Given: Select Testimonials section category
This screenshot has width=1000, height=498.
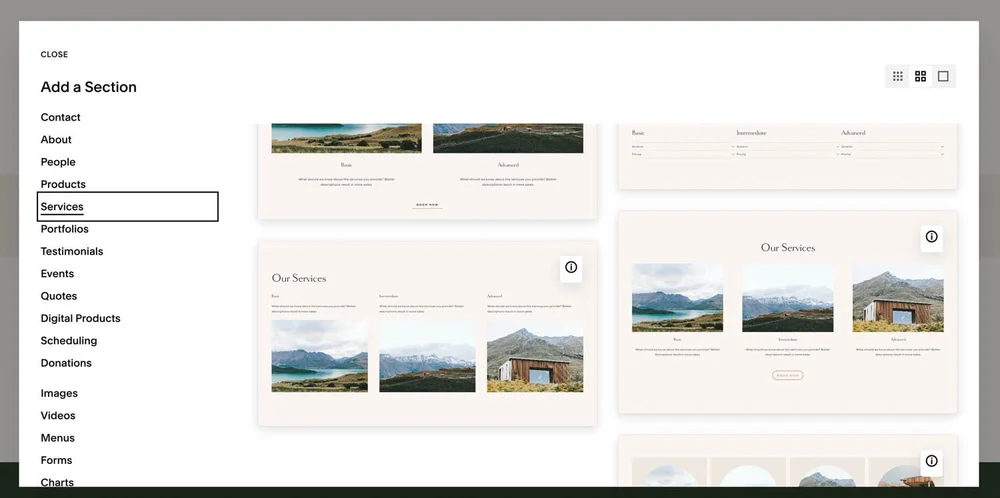Looking at the screenshot, I should [x=72, y=251].
